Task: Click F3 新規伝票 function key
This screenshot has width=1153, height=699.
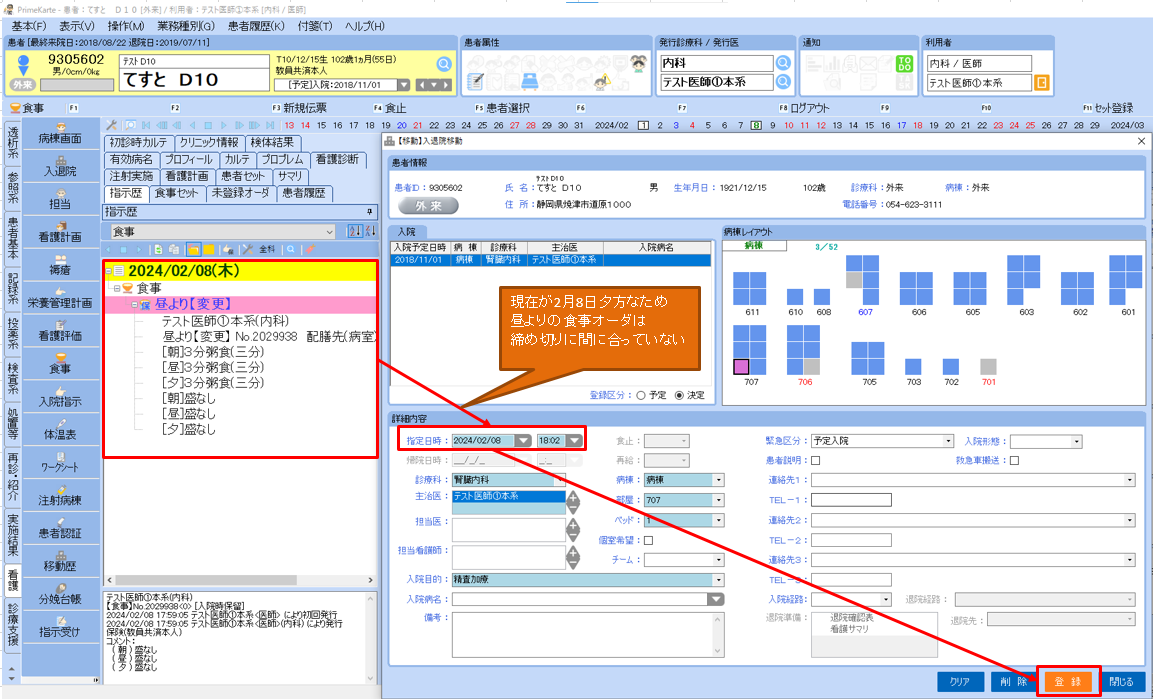Action: click(x=300, y=108)
